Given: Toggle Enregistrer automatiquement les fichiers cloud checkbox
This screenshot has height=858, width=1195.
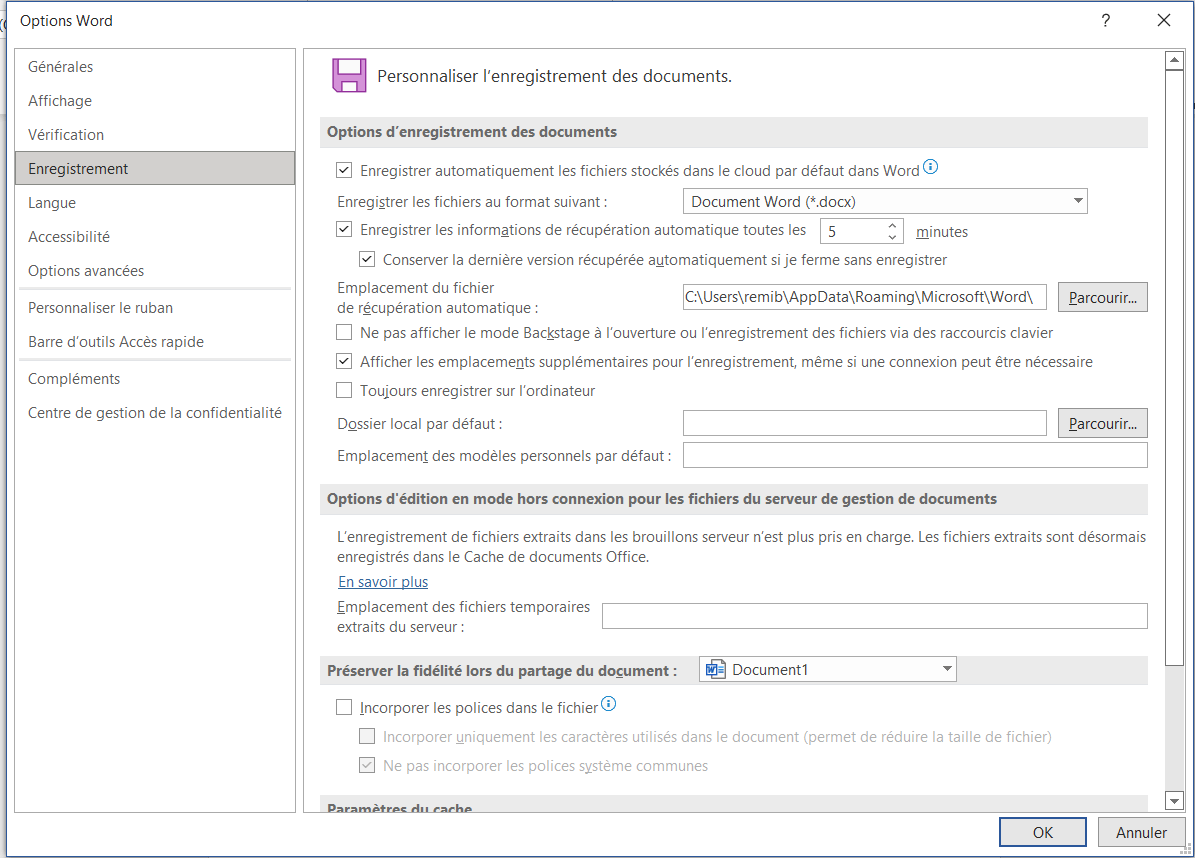Looking at the screenshot, I should pyautogui.click(x=344, y=170).
